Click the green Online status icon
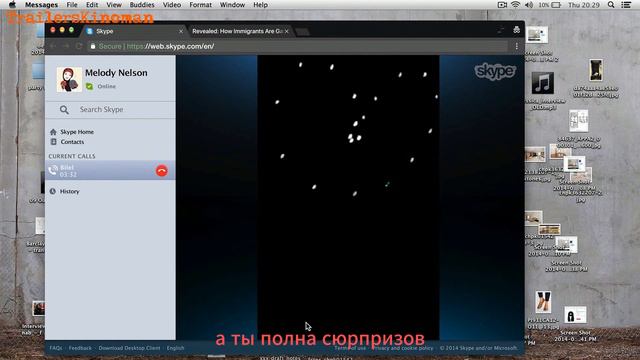Viewport: 640px width, 360px height. [89, 86]
